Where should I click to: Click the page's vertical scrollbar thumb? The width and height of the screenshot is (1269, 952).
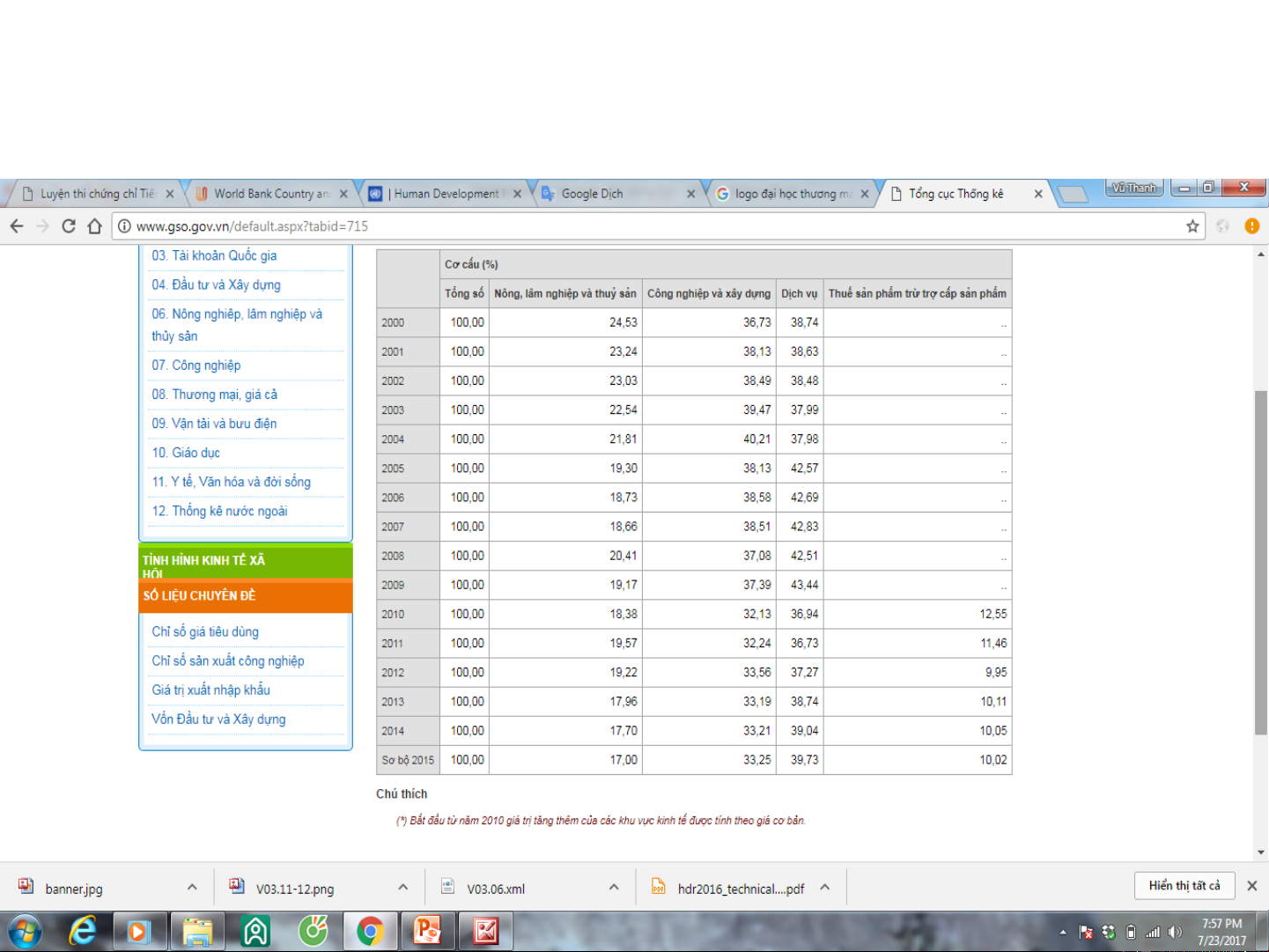pos(1261,562)
